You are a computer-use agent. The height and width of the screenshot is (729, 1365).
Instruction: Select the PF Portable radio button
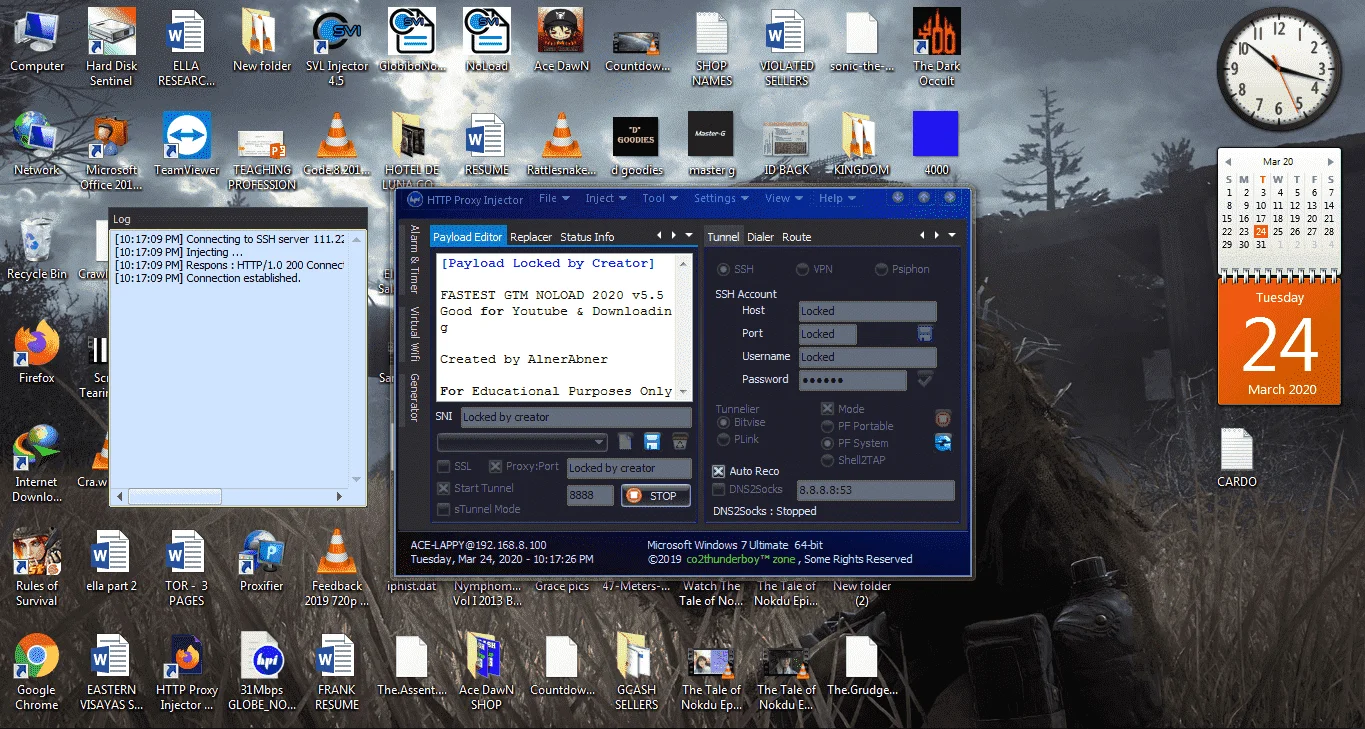click(x=828, y=426)
